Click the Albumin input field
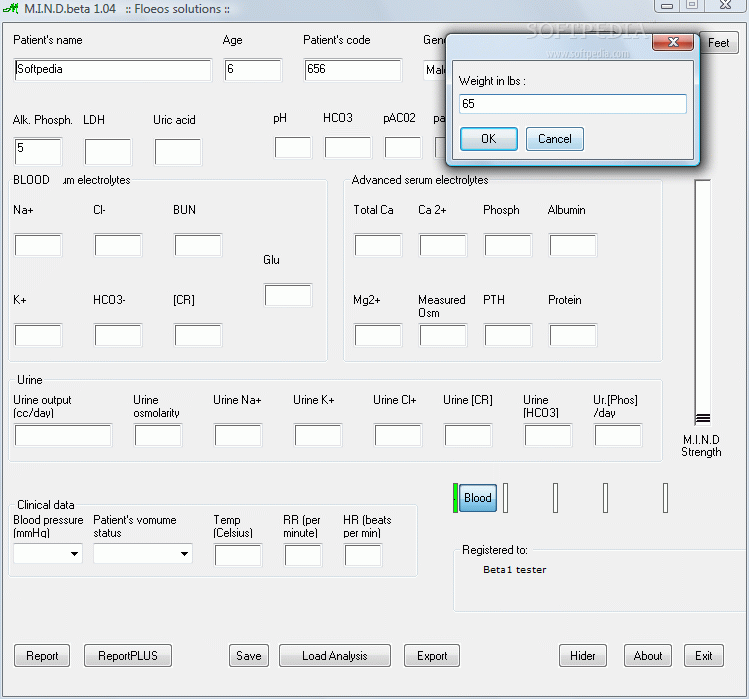 click(x=573, y=245)
